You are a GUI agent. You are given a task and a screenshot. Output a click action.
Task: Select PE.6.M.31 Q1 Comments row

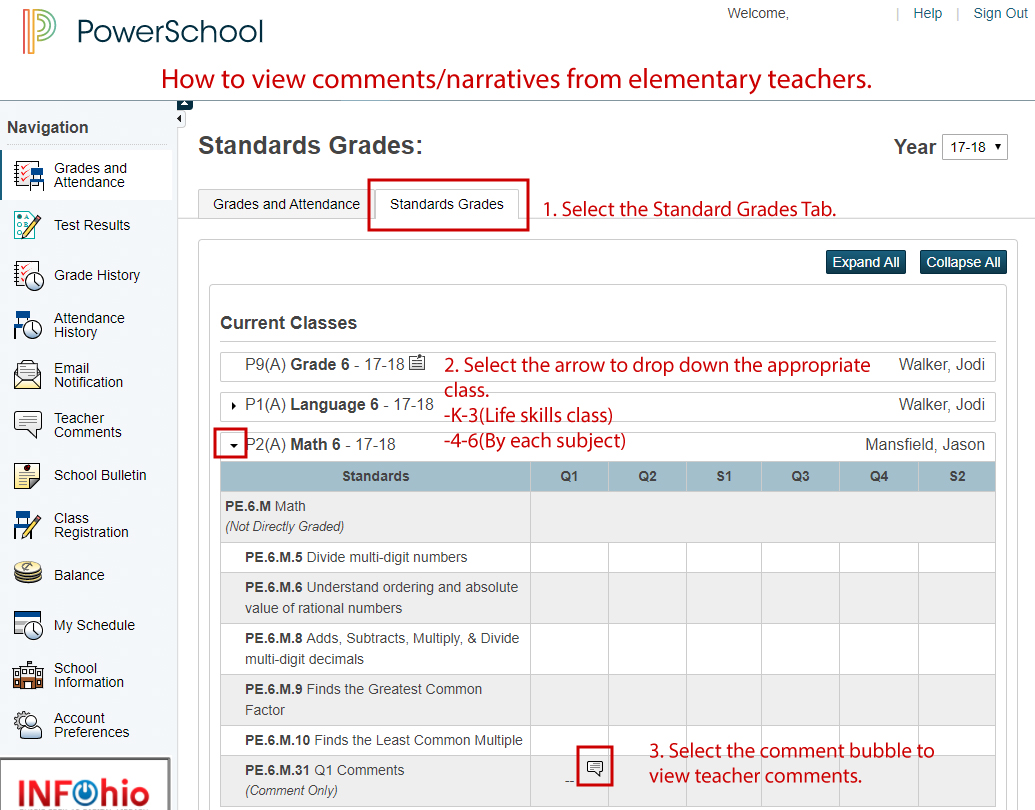click(x=607, y=781)
